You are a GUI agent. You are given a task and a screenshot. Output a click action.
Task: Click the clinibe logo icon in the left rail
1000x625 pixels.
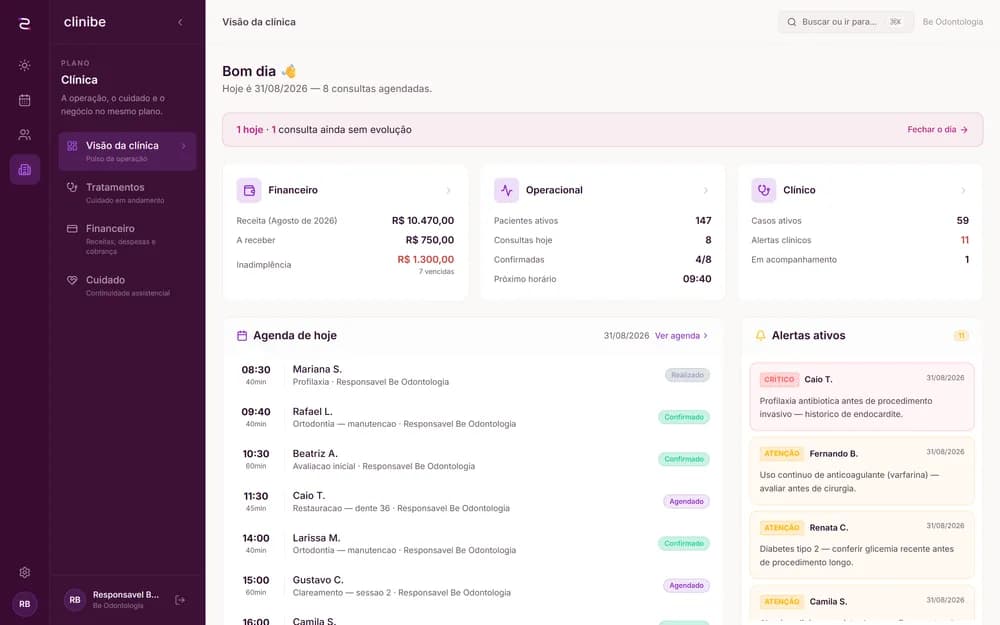pyautogui.click(x=24, y=24)
